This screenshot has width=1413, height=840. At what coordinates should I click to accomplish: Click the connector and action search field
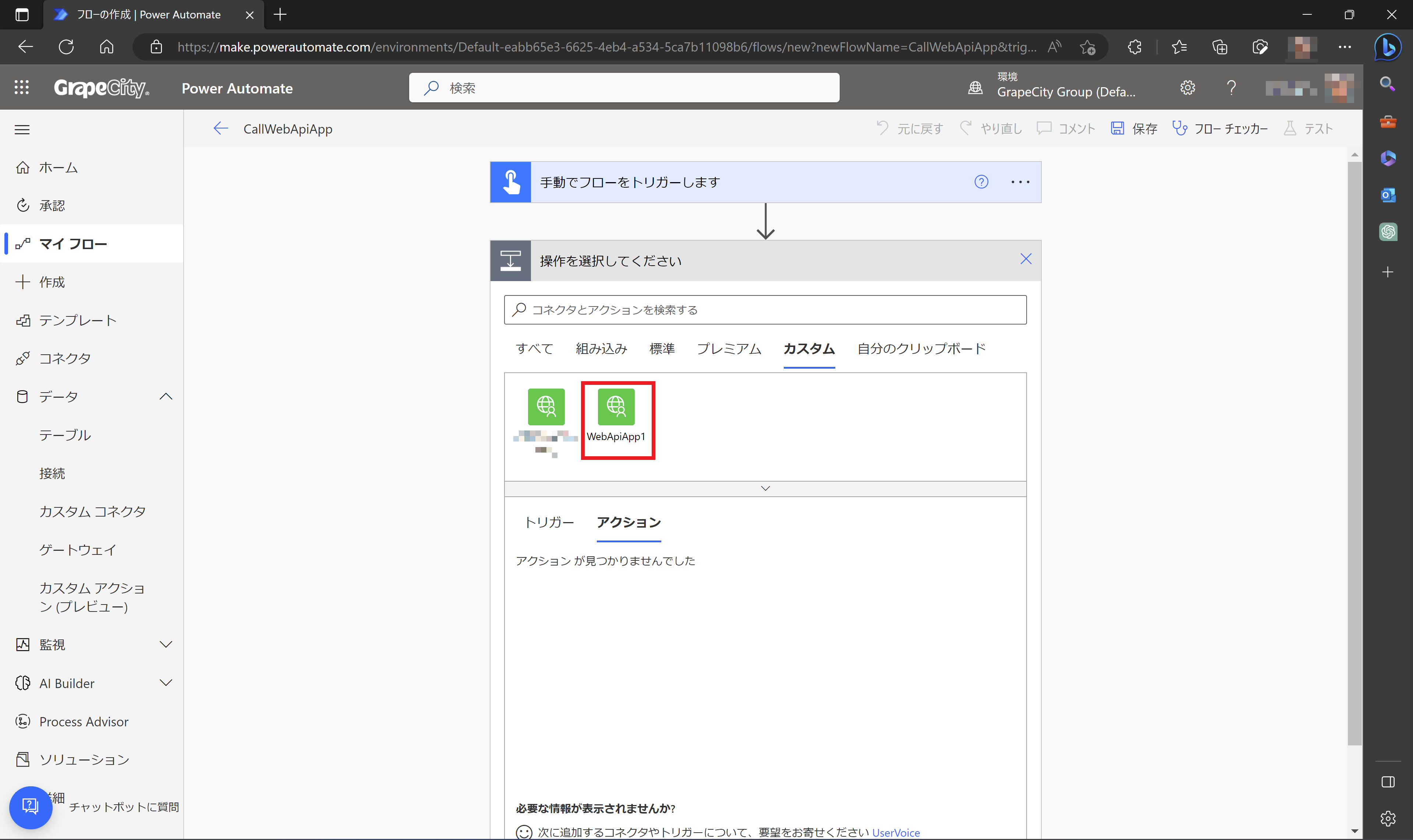765,310
